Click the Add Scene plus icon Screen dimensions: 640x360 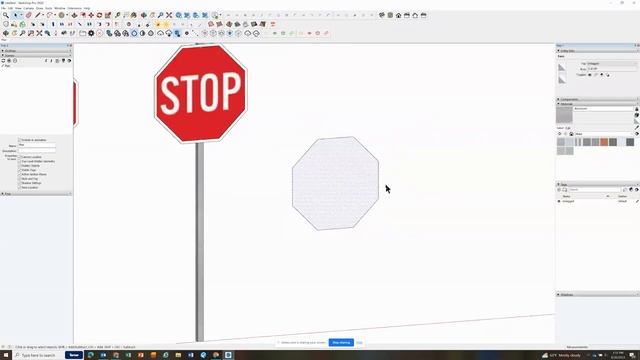pos(9,60)
